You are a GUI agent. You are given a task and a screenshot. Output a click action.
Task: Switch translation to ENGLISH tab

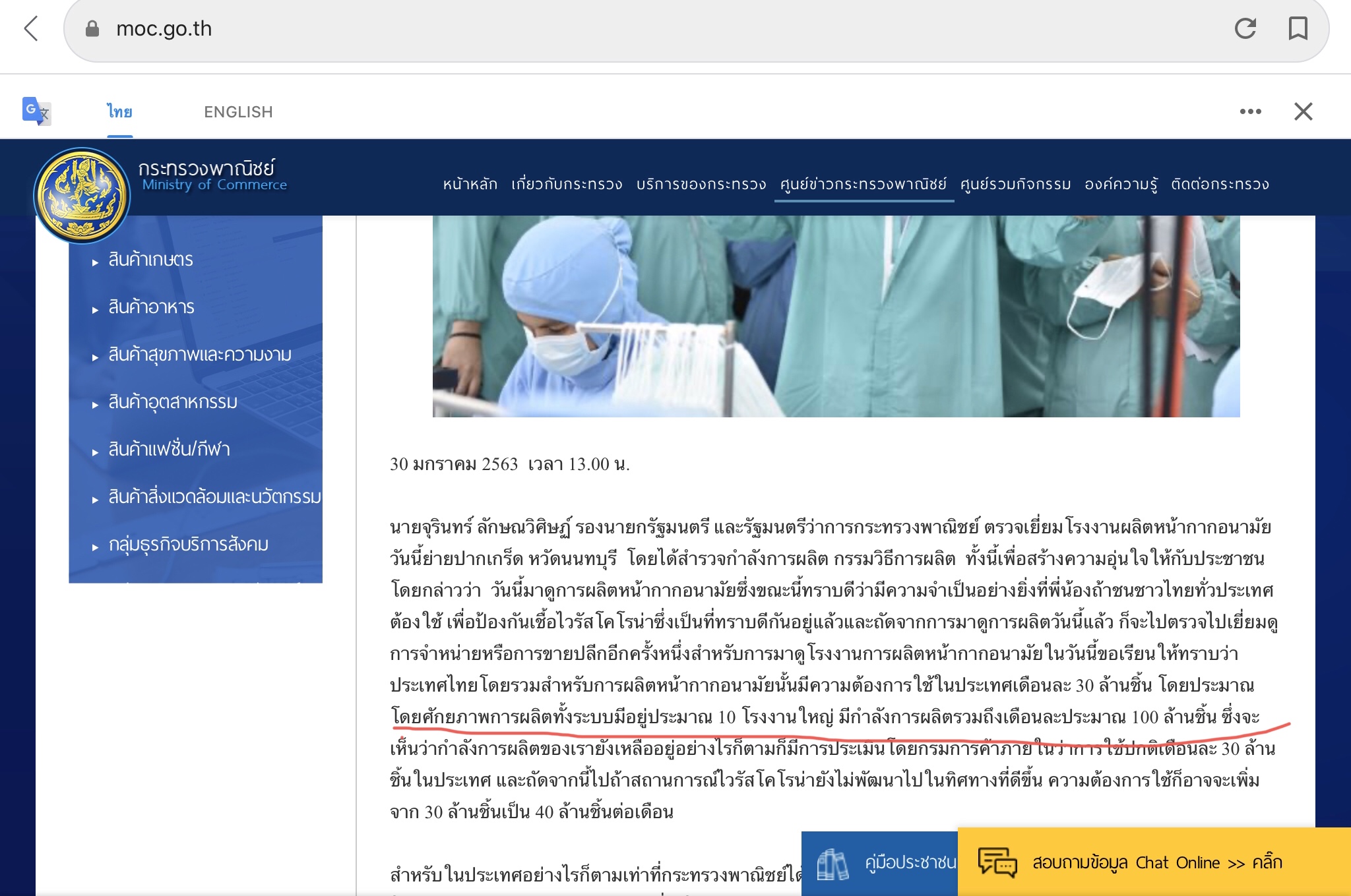(238, 112)
